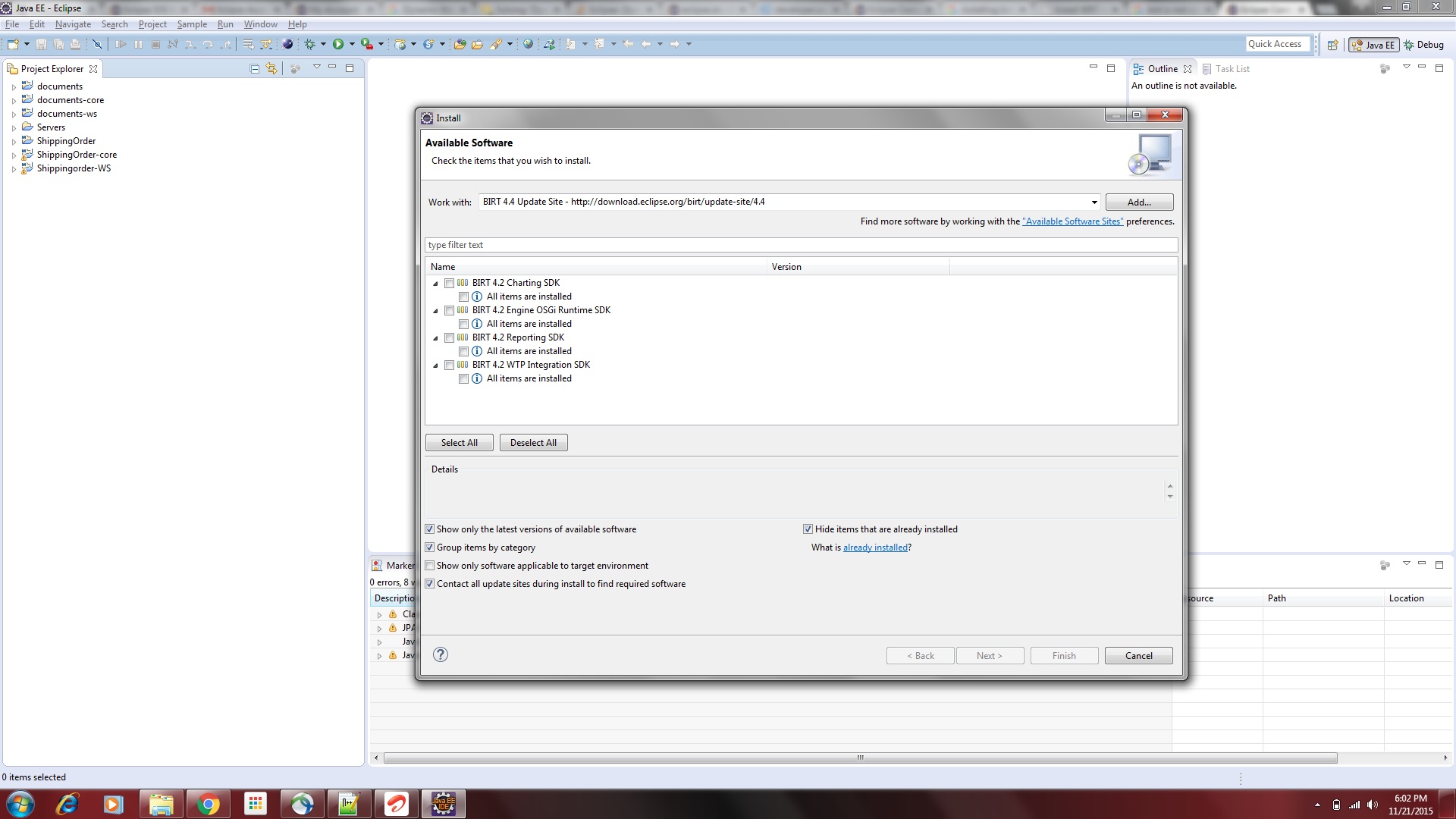This screenshot has height=819, width=1456.
Task: Expand the Servers folder in Project Explorer
Action: click(14, 128)
